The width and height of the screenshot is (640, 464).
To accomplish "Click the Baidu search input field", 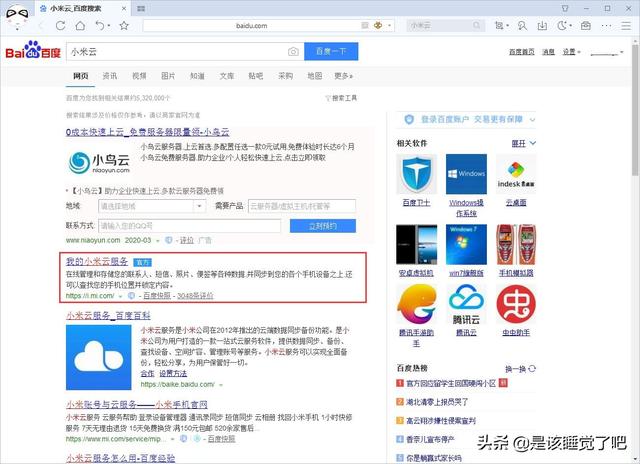I will (185, 51).
